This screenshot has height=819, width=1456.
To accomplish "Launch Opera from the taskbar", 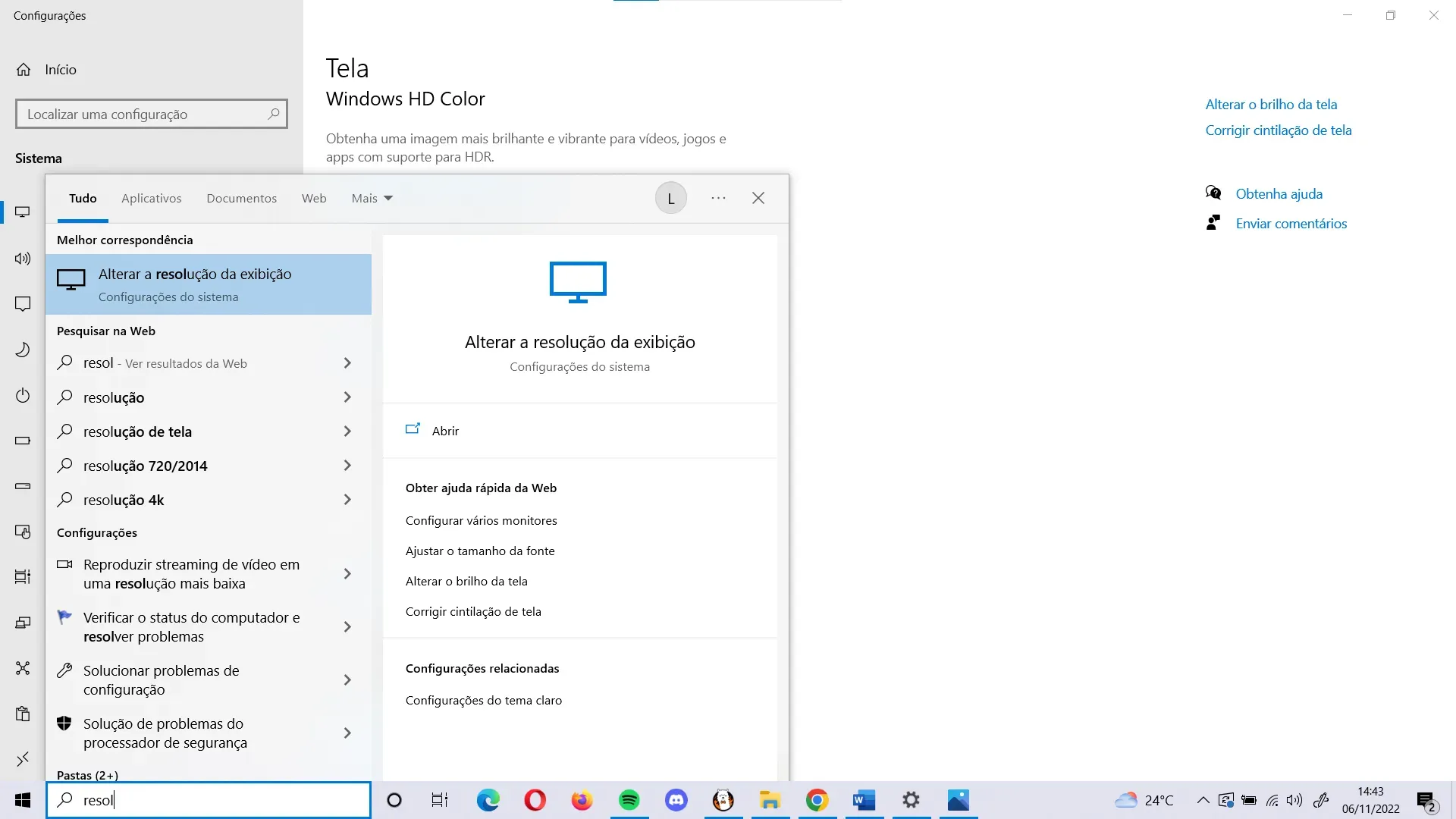I will click(535, 800).
